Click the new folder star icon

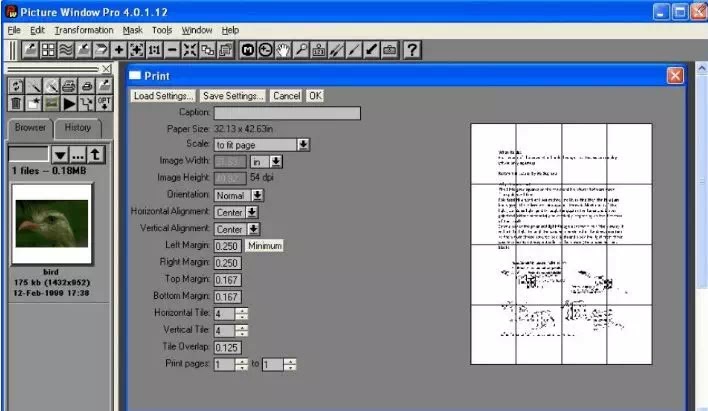click(34, 103)
